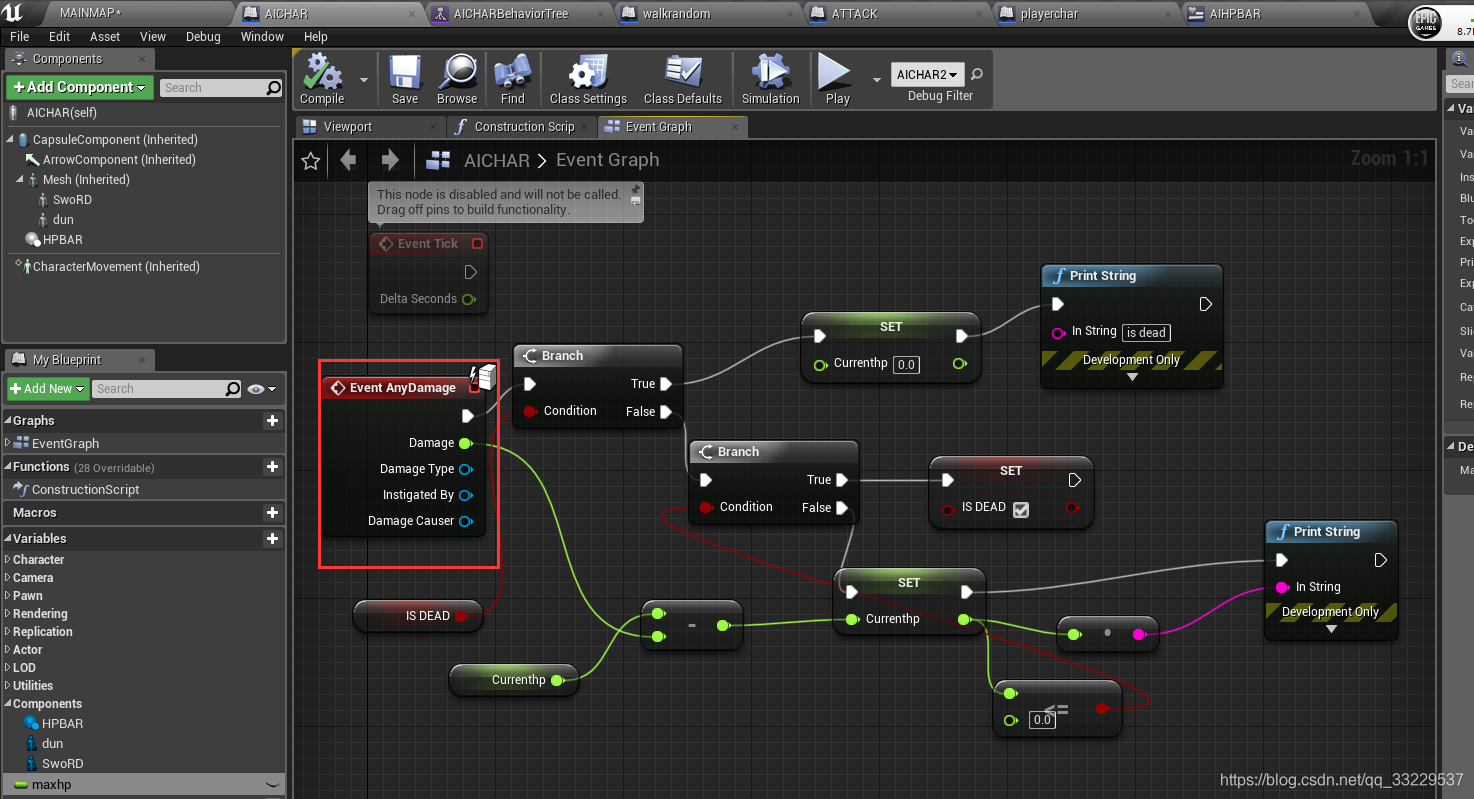The width and height of the screenshot is (1474, 799).
Task: Click the Save toolbar icon
Action: 405,72
